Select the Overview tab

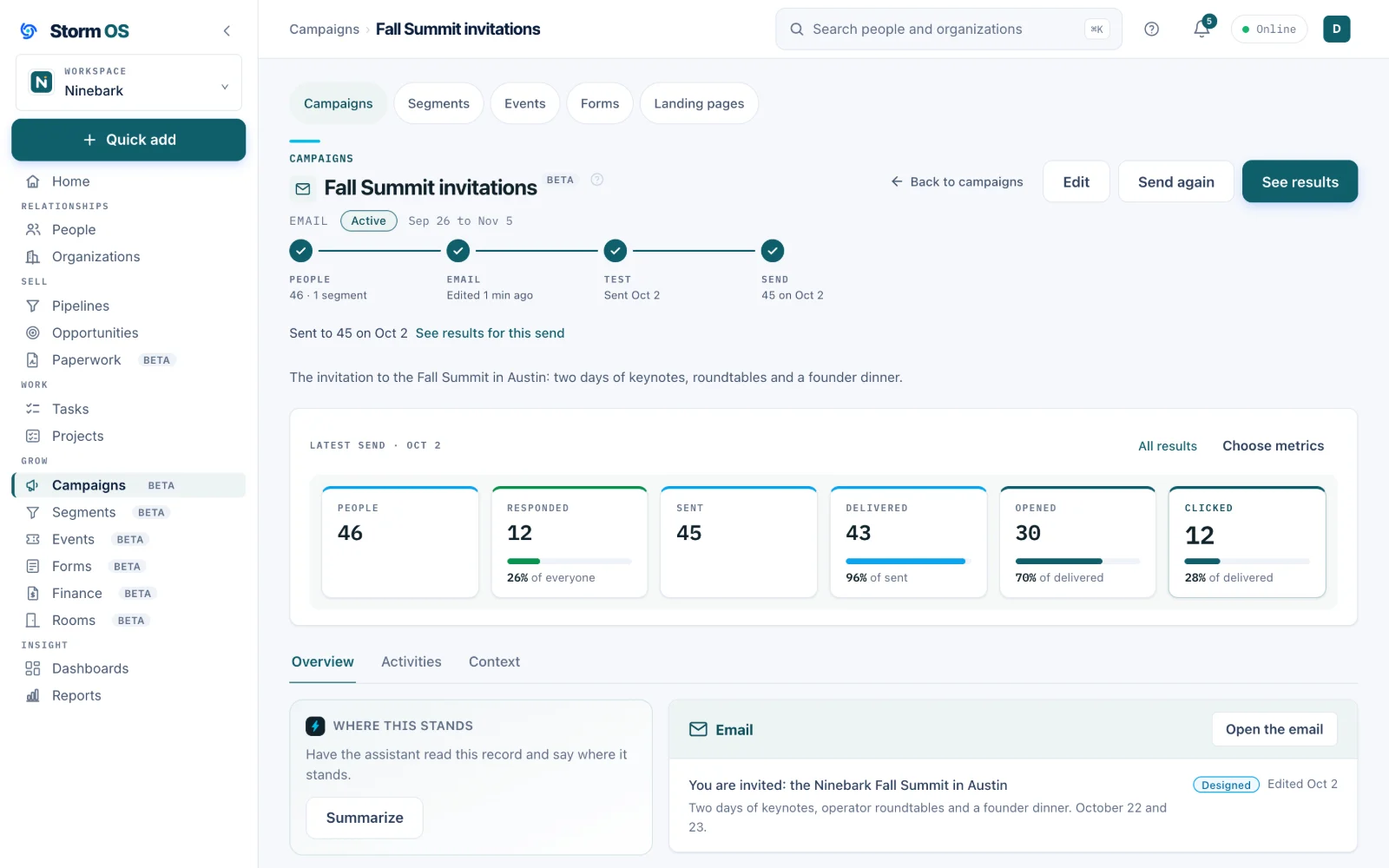pos(323,662)
